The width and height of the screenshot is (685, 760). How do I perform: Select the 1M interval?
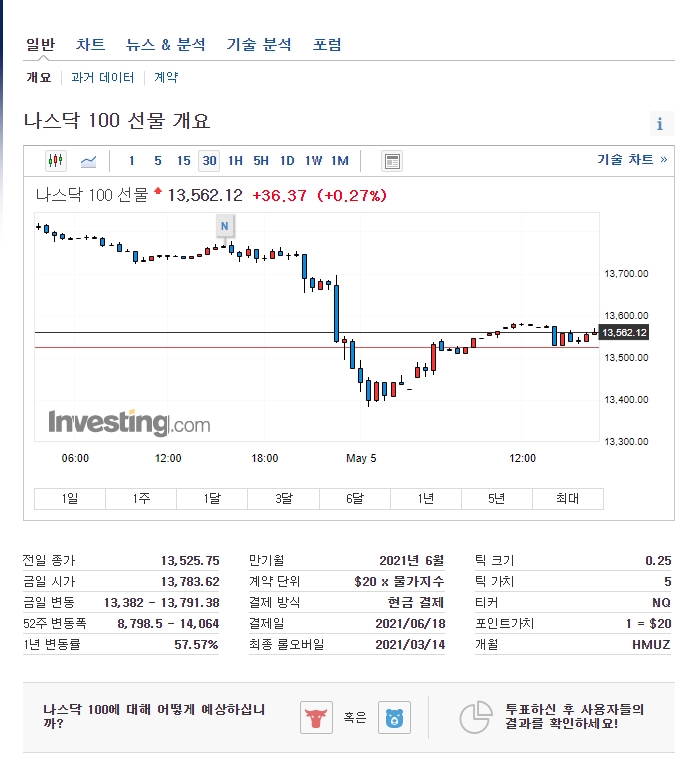click(x=340, y=161)
